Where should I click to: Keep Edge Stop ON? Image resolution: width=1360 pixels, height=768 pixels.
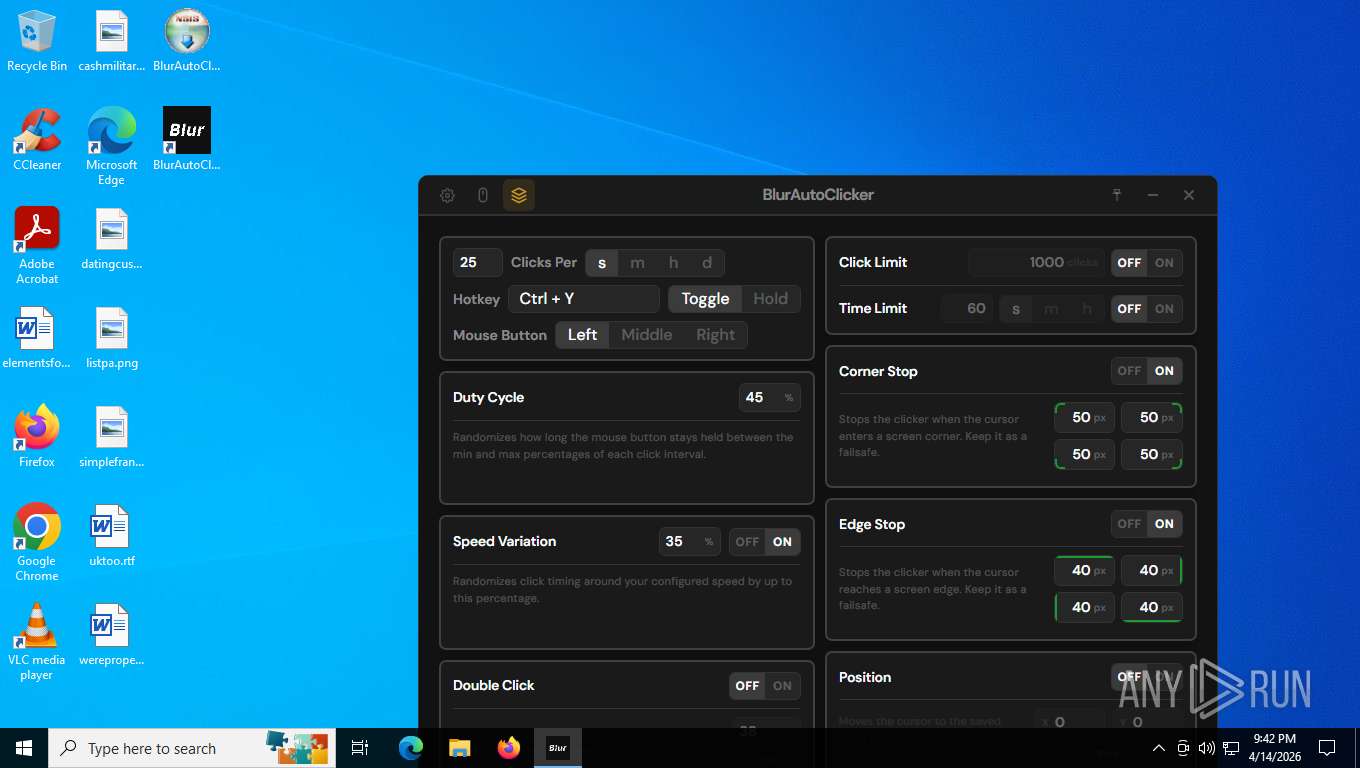coord(1164,524)
